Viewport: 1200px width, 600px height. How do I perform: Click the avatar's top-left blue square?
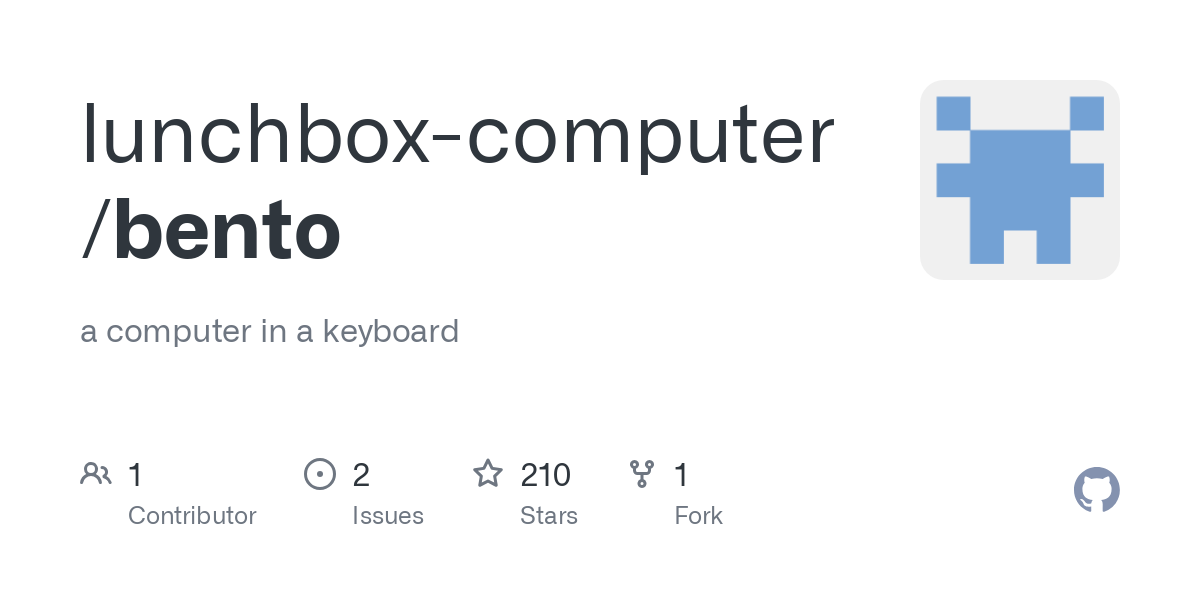point(953,113)
